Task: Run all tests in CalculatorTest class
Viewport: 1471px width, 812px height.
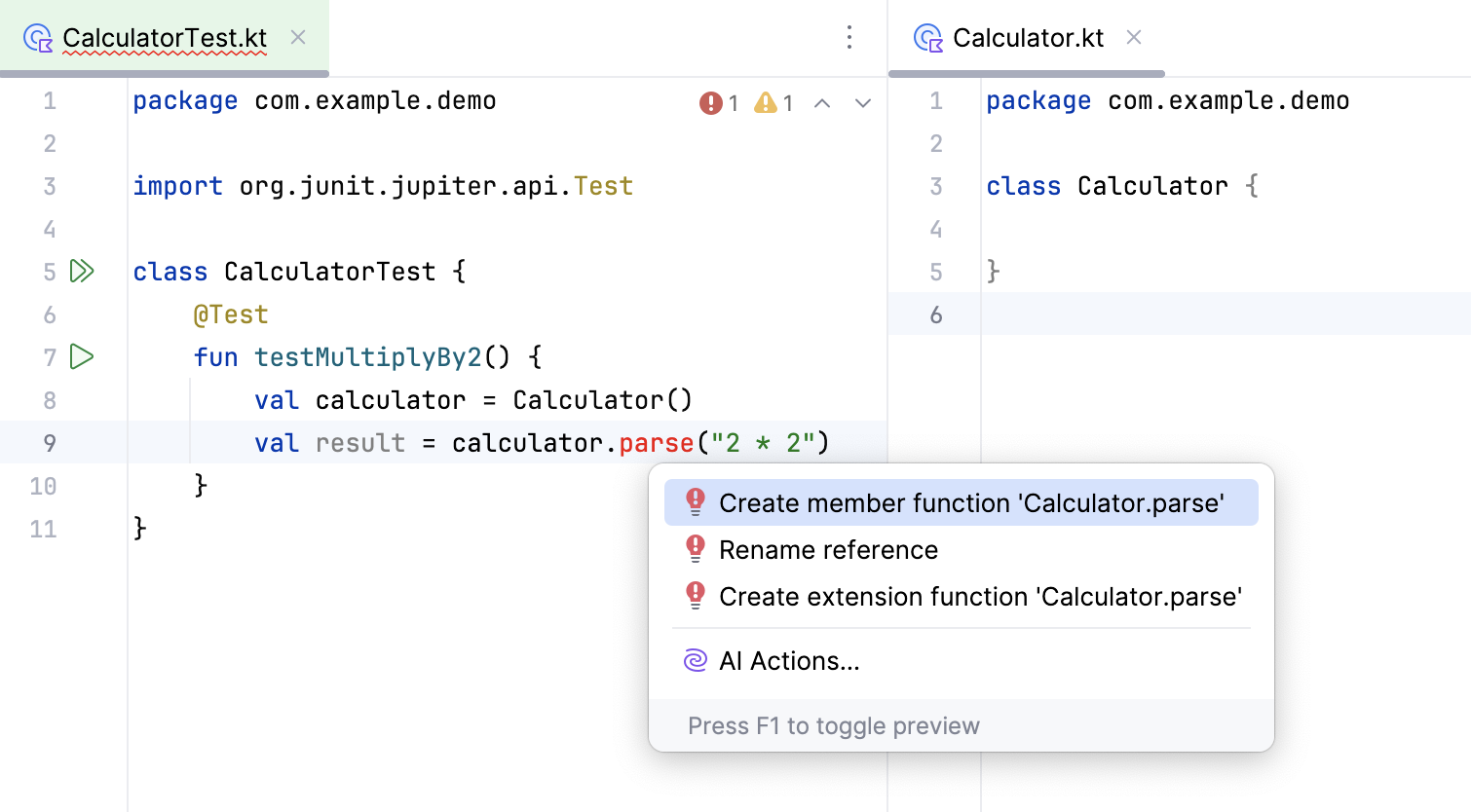Action: click(x=83, y=271)
